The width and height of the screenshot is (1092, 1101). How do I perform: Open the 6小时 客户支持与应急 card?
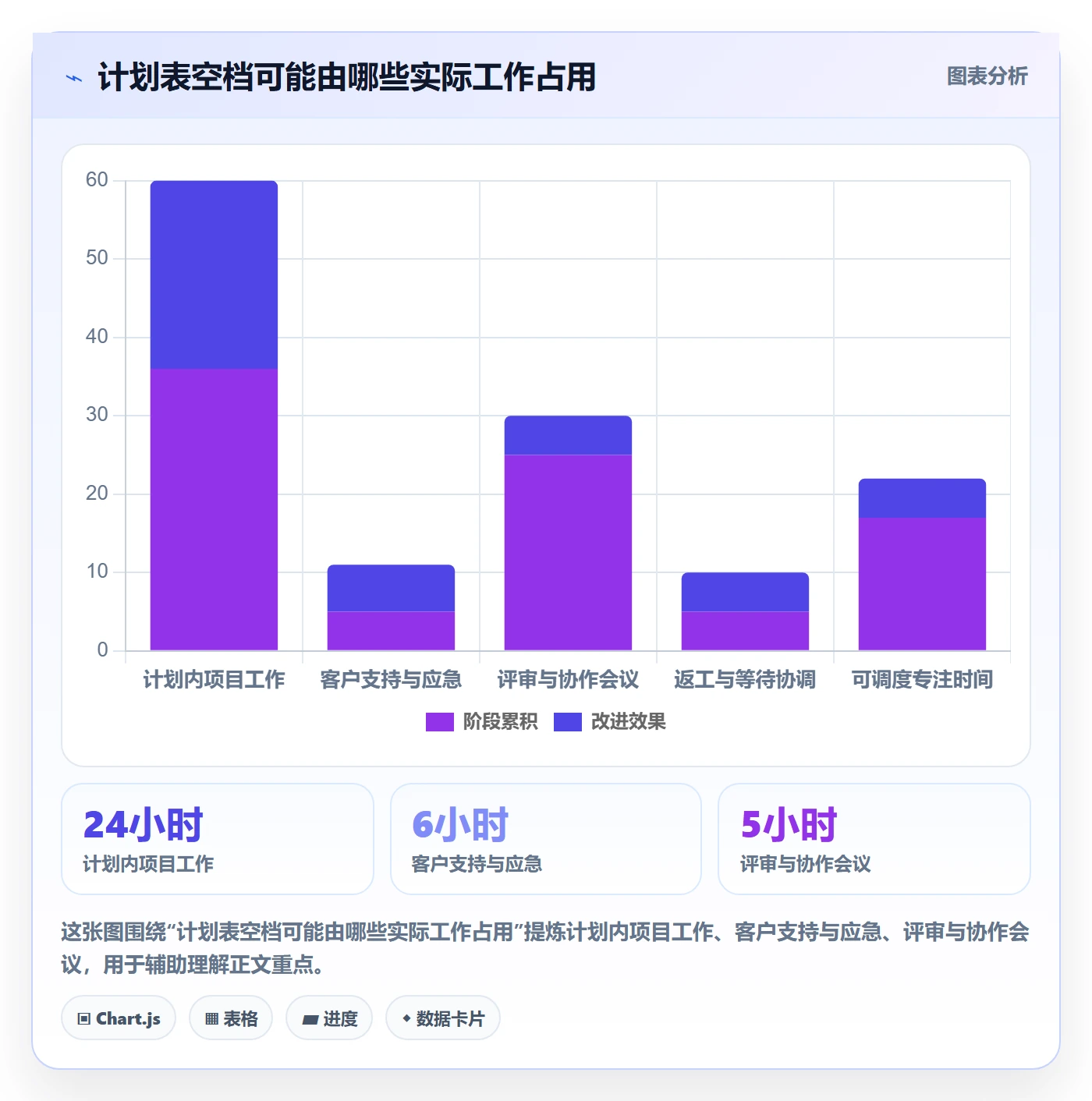coord(546,839)
